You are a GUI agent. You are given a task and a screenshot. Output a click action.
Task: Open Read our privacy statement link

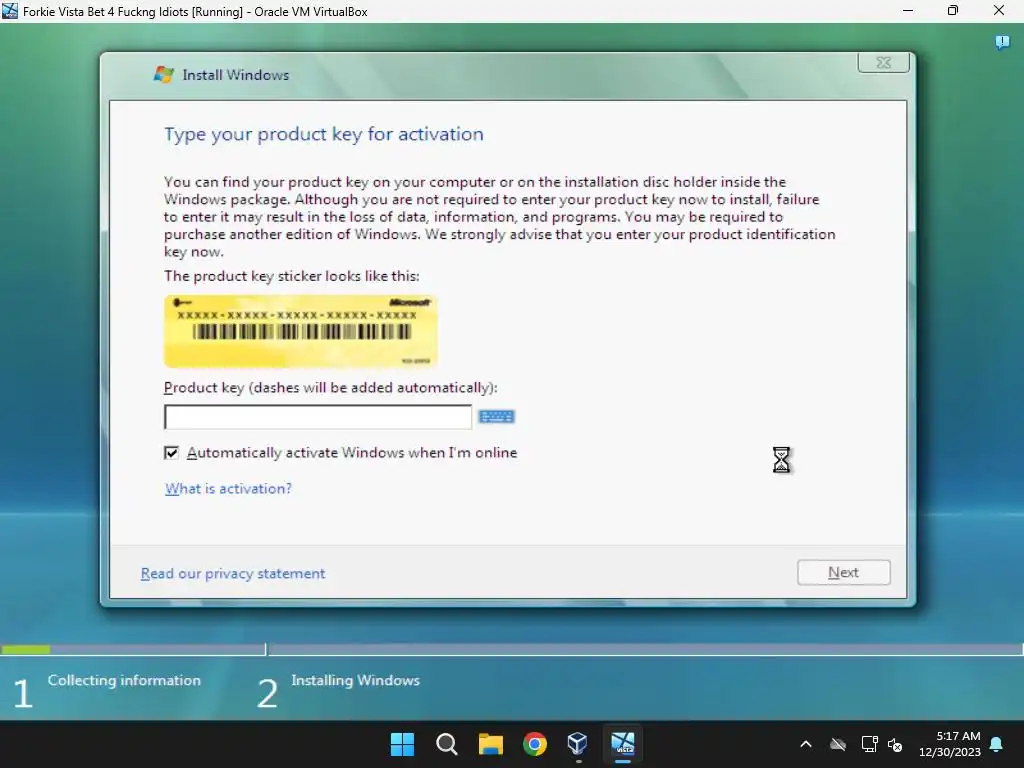click(233, 573)
